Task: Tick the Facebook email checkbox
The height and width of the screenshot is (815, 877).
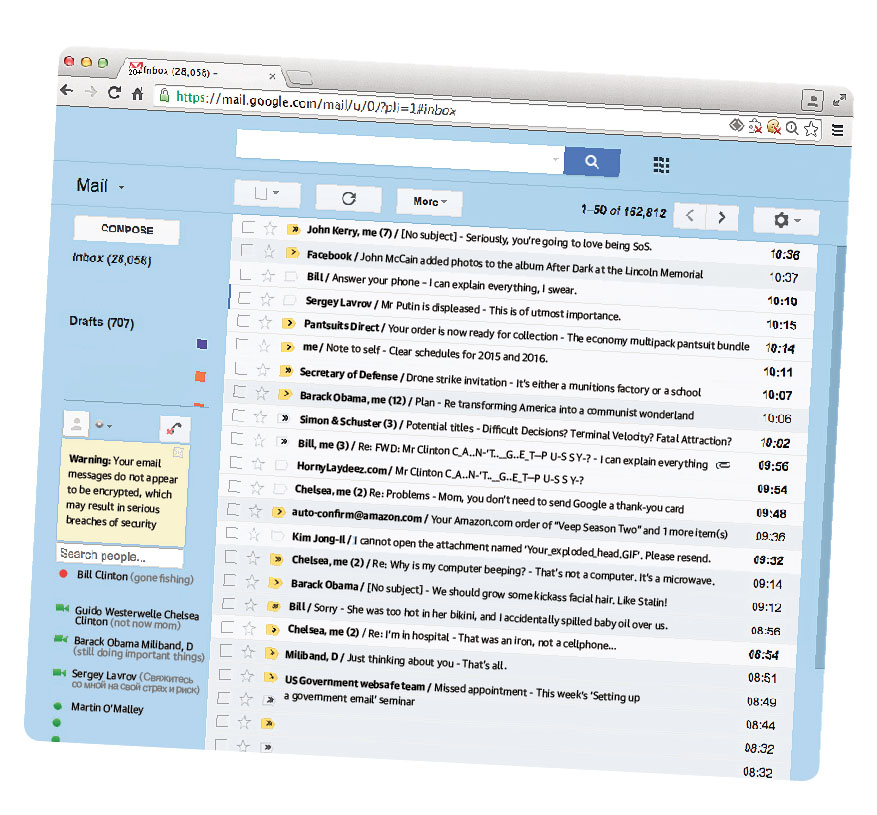Action: [247, 250]
